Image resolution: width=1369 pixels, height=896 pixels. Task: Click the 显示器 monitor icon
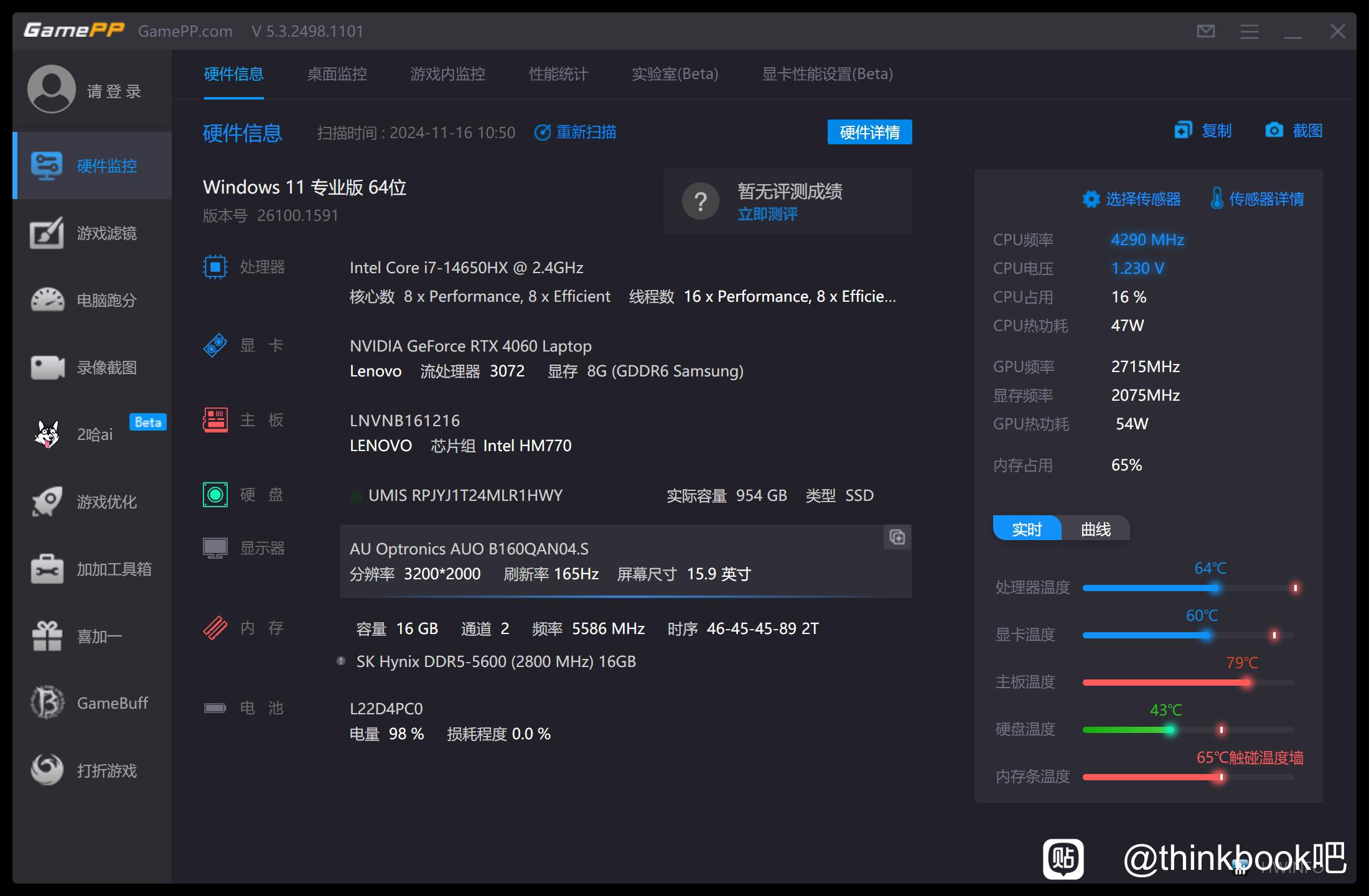point(215,548)
